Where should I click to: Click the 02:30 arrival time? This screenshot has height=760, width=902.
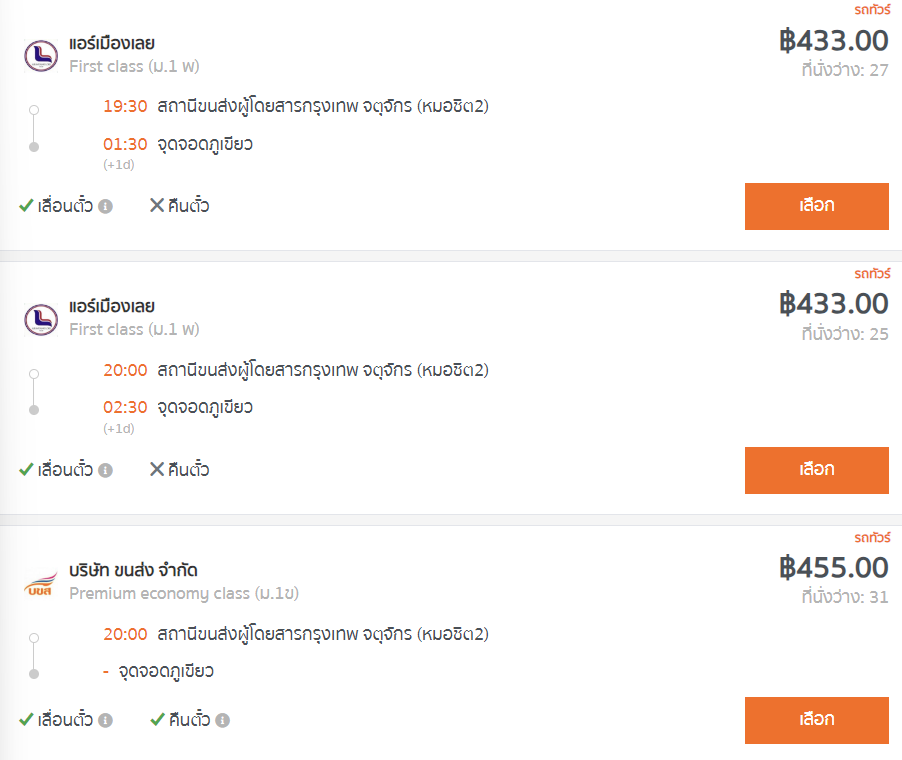click(125, 407)
